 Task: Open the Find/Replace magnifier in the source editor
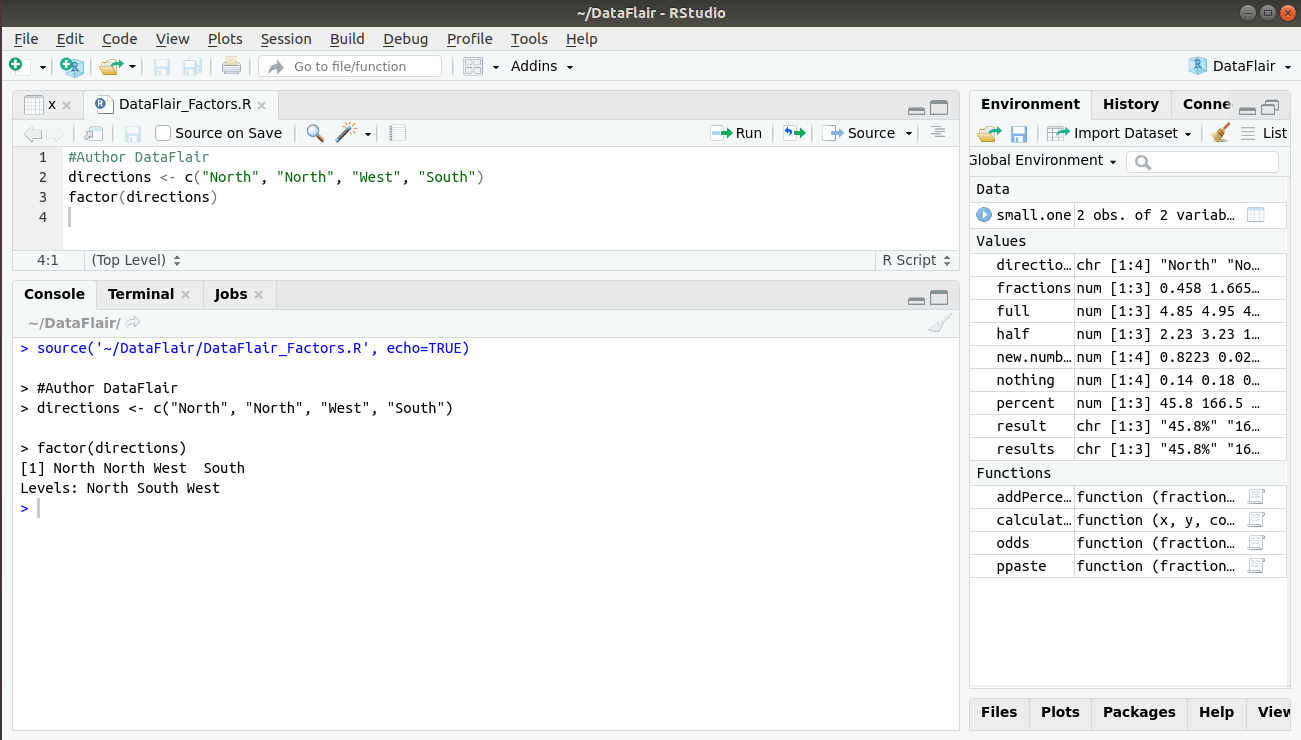(x=314, y=132)
